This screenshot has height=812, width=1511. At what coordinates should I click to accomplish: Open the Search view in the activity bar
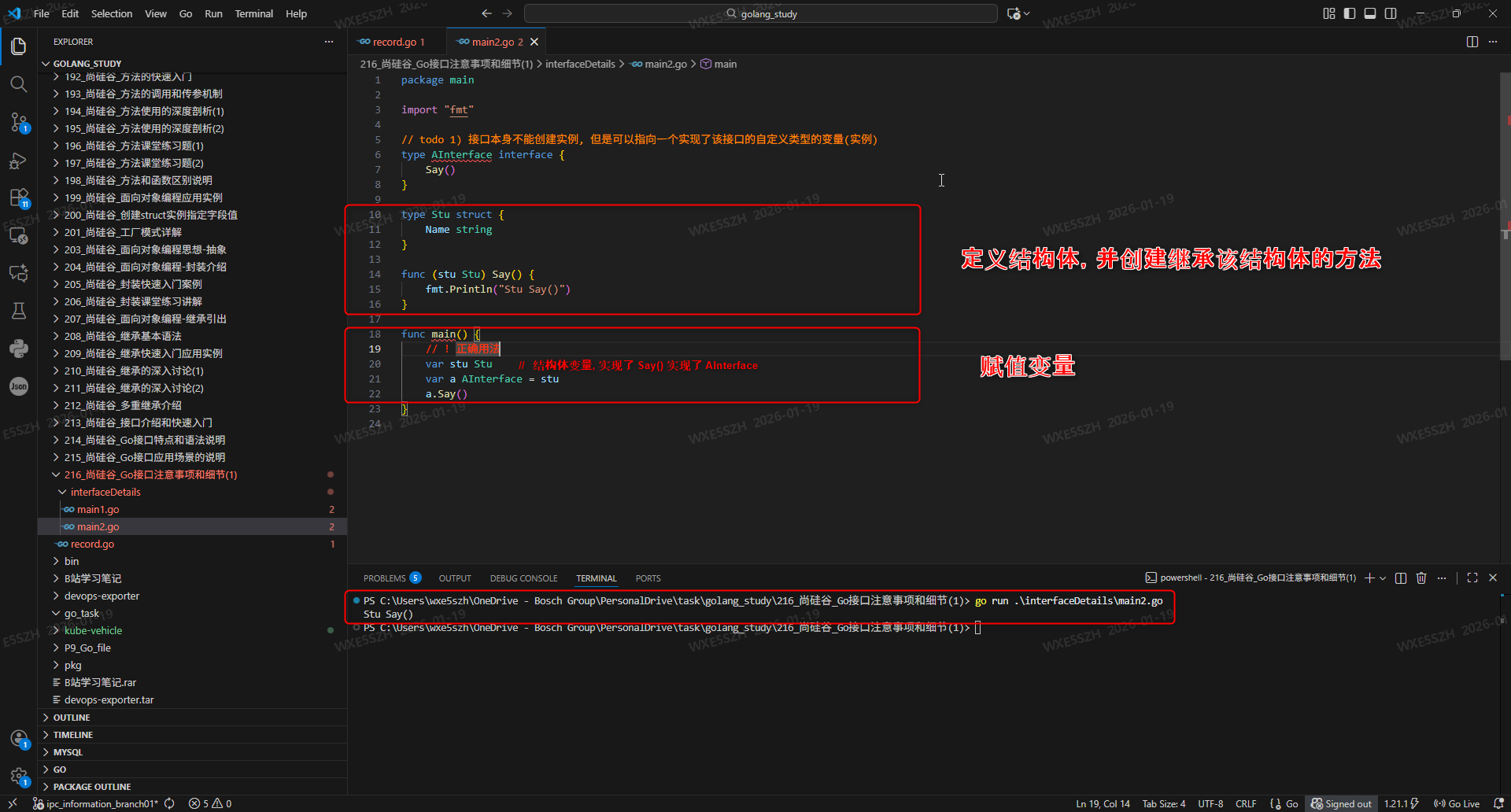pos(19,84)
